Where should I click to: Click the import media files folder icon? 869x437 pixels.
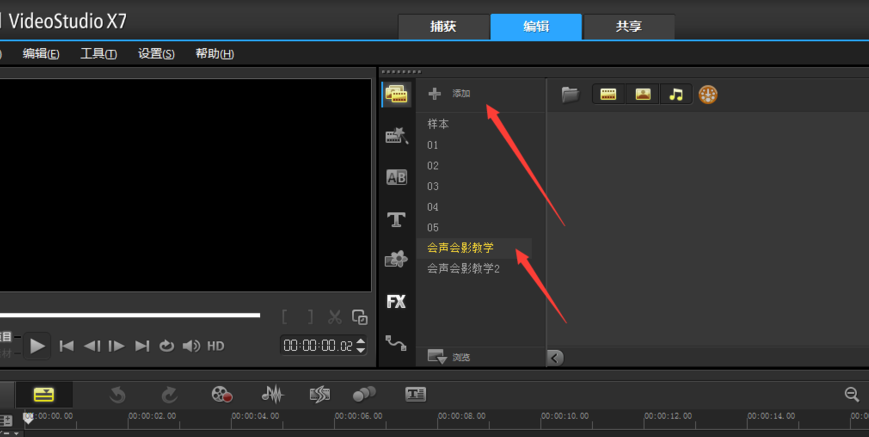click(x=570, y=95)
